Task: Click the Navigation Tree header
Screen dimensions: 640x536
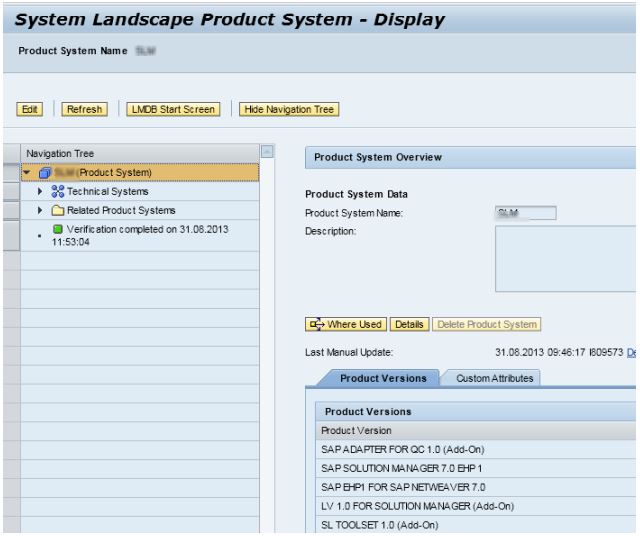Action: click(140, 153)
